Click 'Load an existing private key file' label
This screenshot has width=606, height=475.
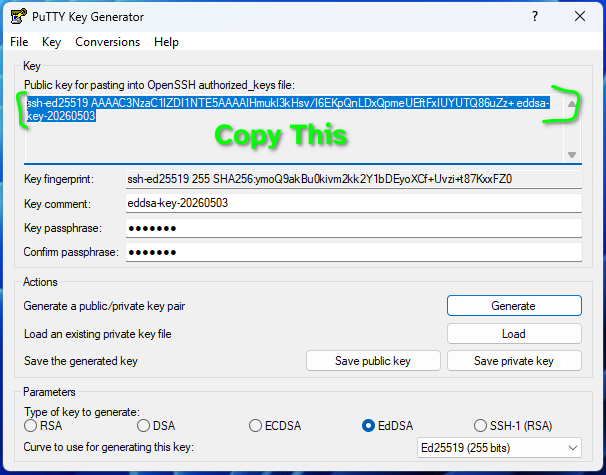pyautogui.click(x=97, y=334)
